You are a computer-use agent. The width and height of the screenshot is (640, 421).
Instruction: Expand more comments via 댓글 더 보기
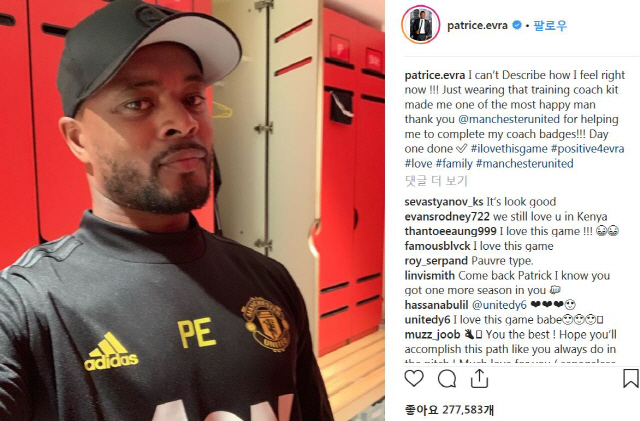(x=436, y=180)
